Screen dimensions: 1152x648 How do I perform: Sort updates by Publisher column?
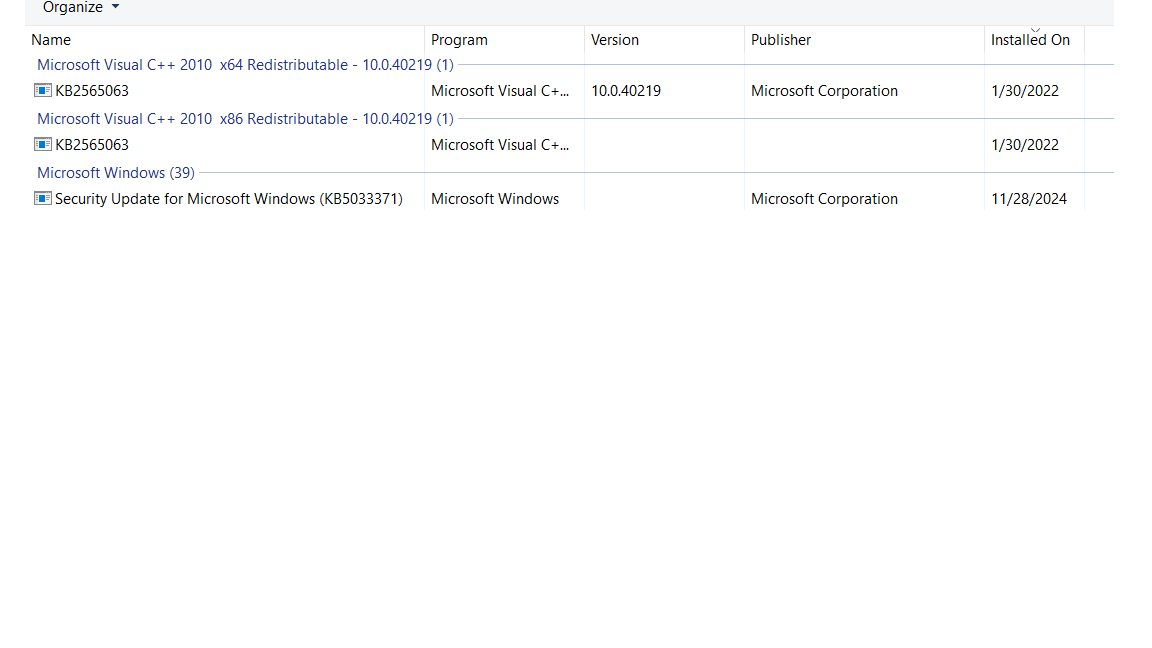click(781, 40)
